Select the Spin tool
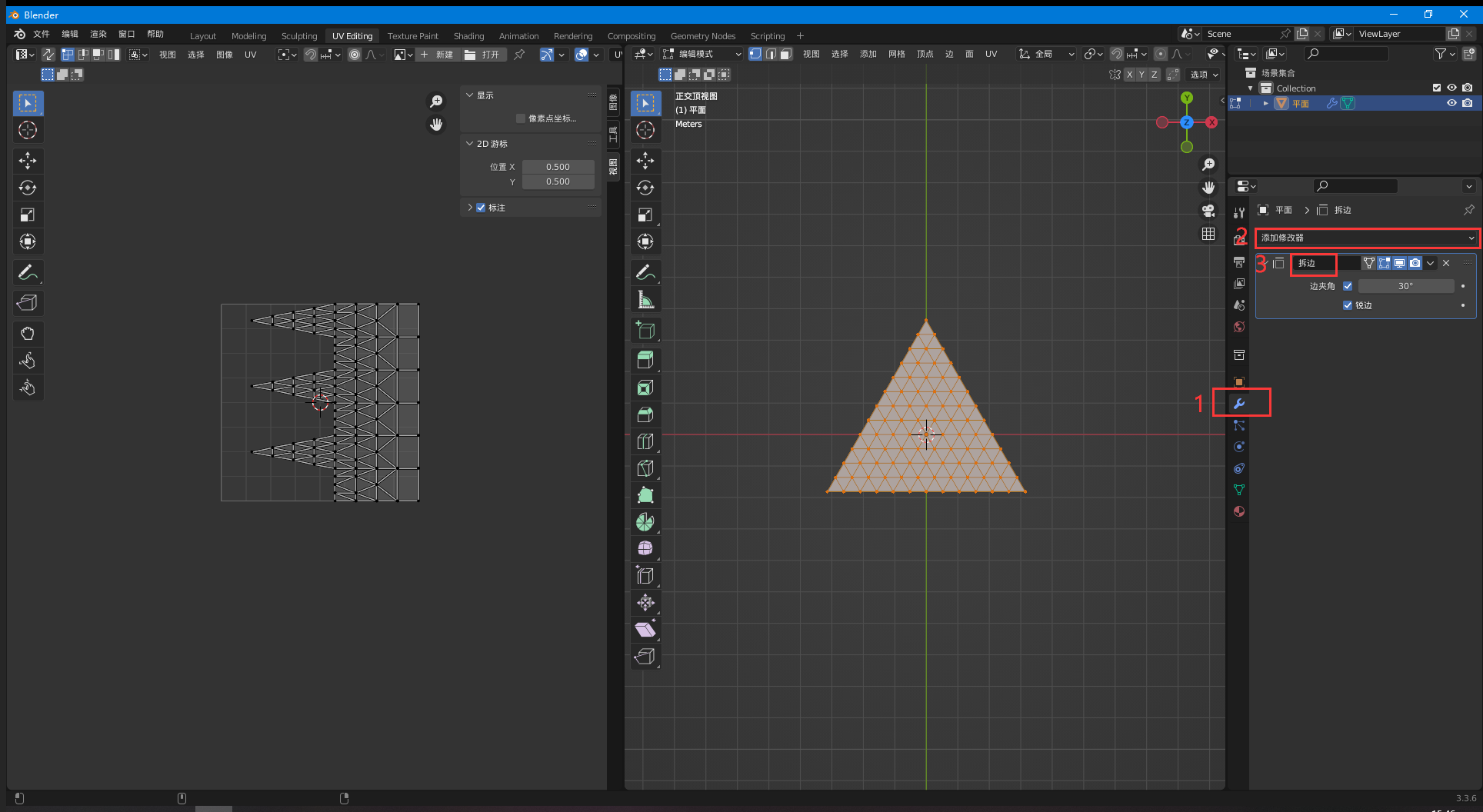This screenshot has height=812, width=1483. point(645,522)
